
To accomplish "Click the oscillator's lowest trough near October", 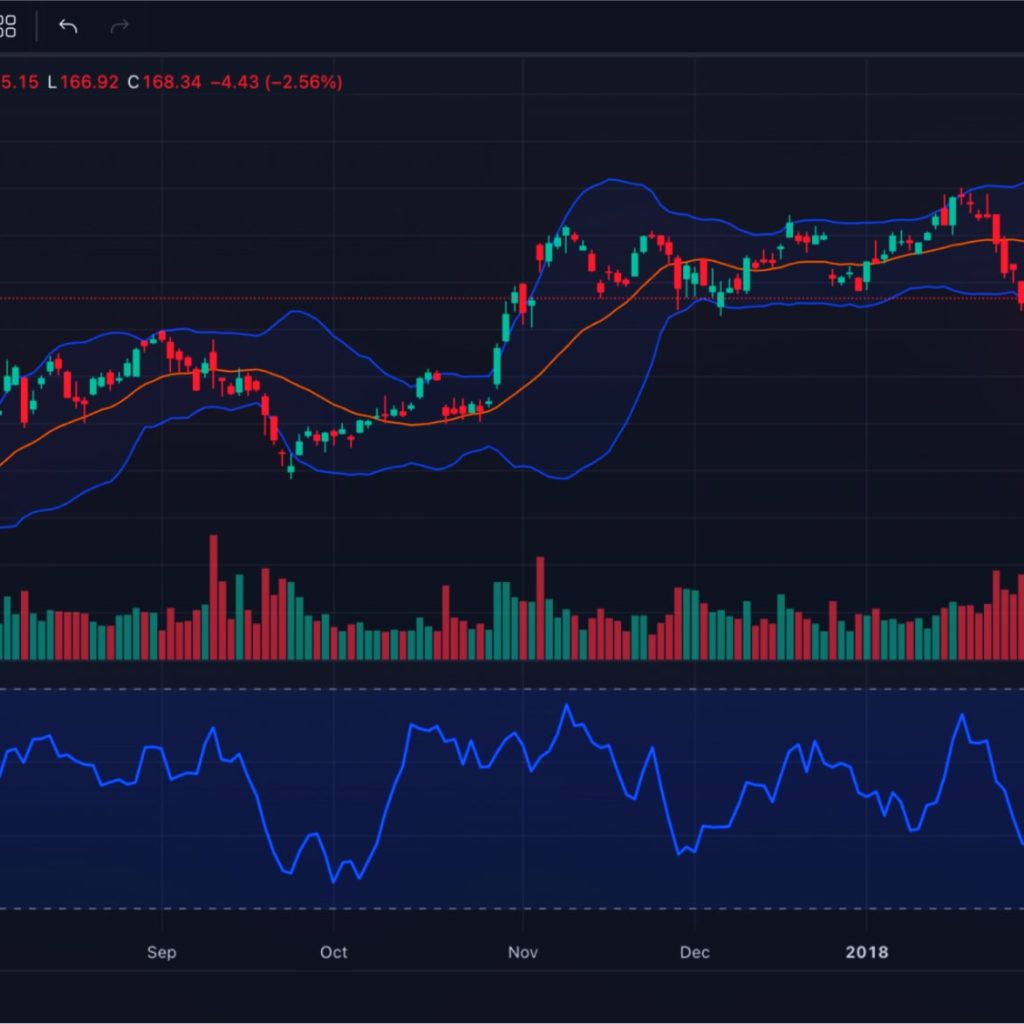I will click(334, 881).
